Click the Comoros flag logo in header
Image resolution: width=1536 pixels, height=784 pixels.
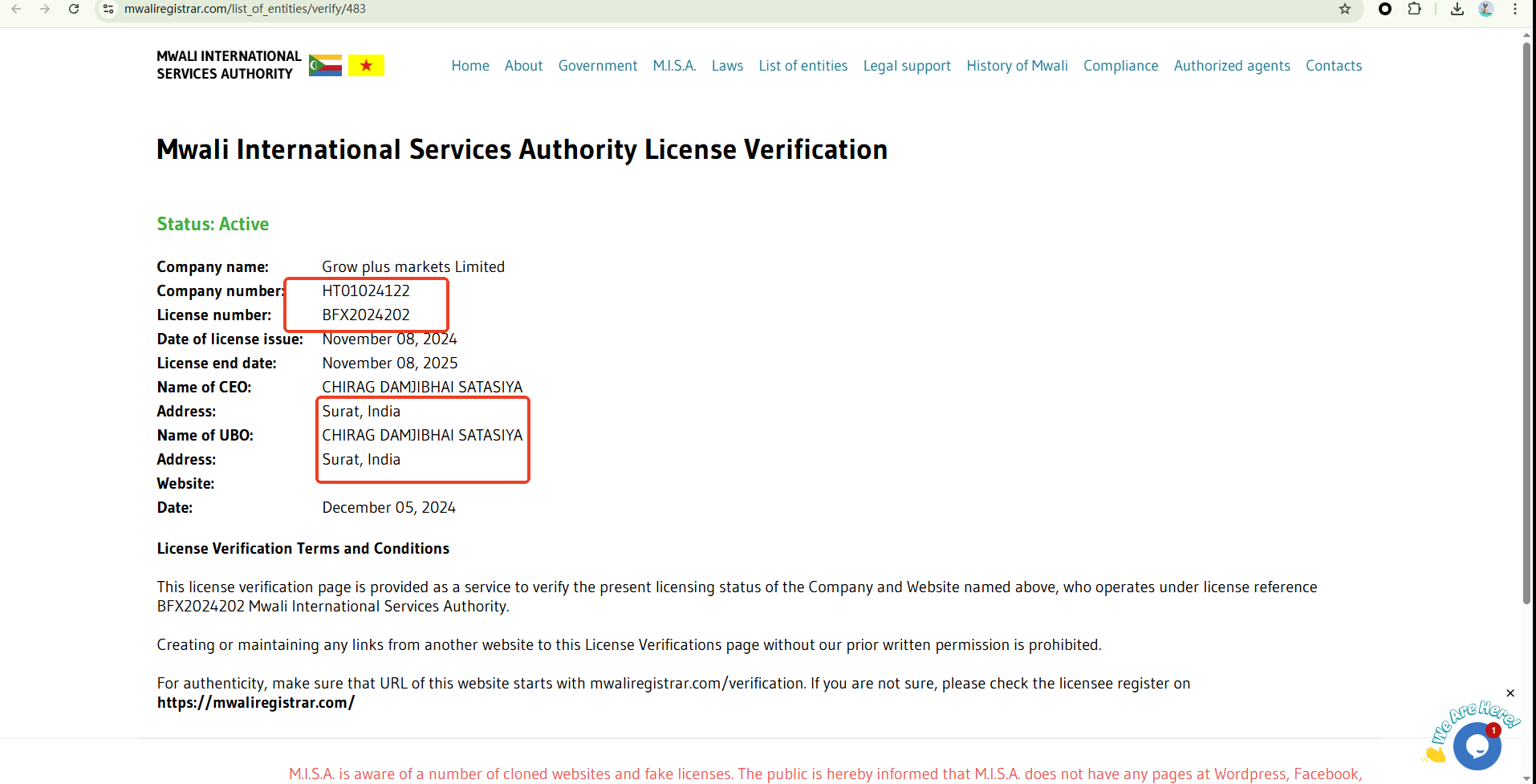click(x=325, y=65)
